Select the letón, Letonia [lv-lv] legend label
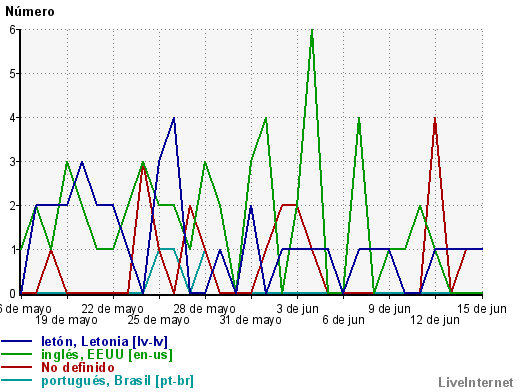The height and width of the screenshot is (392, 520). click(104, 342)
